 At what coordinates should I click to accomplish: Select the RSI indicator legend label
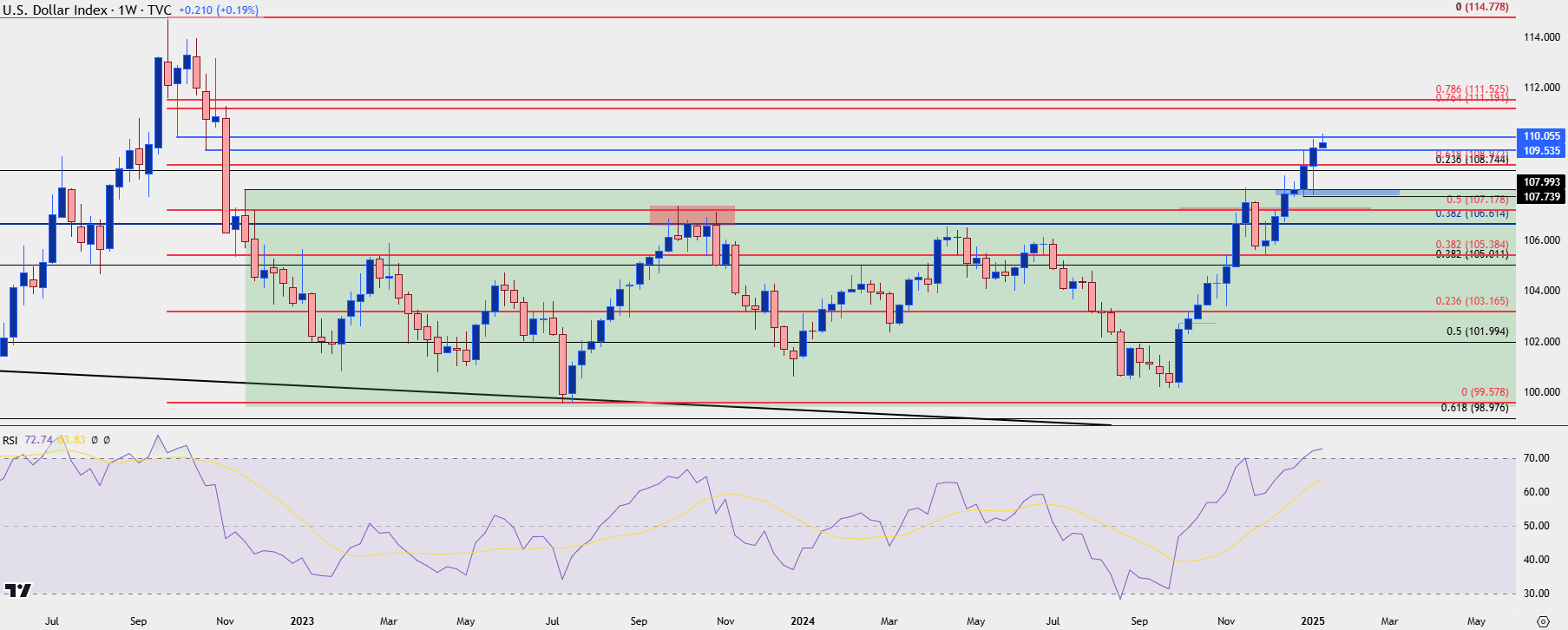tap(10, 441)
